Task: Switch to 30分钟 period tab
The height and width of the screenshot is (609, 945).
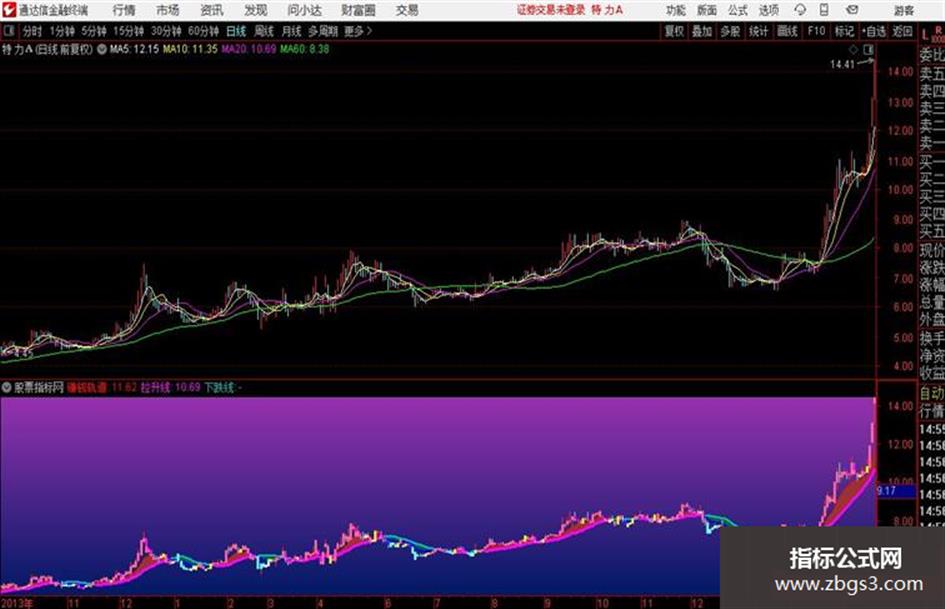Action: click(166, 31)
